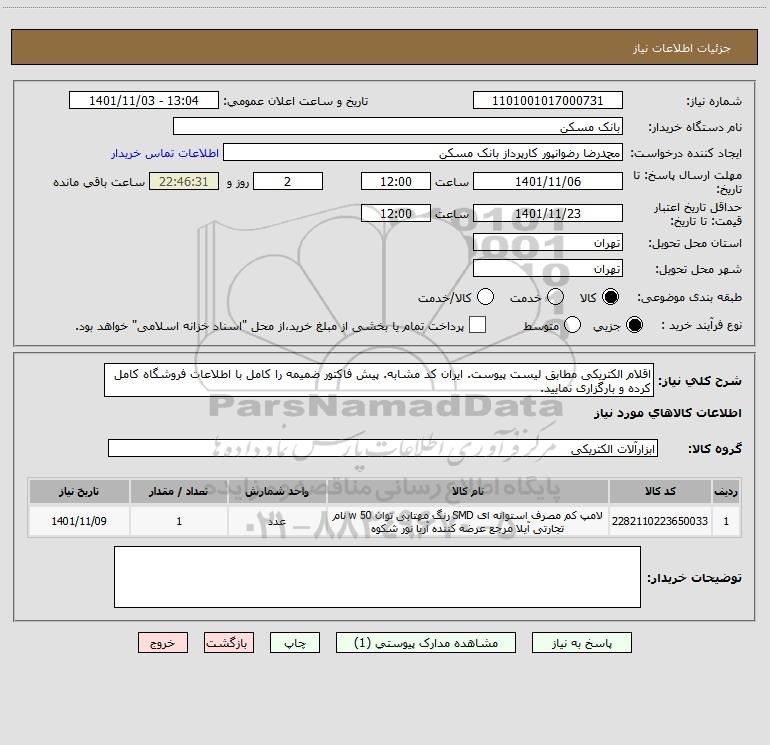Click the بازگشت back button
Screen dimensions: 770x745
click(230, 644)
